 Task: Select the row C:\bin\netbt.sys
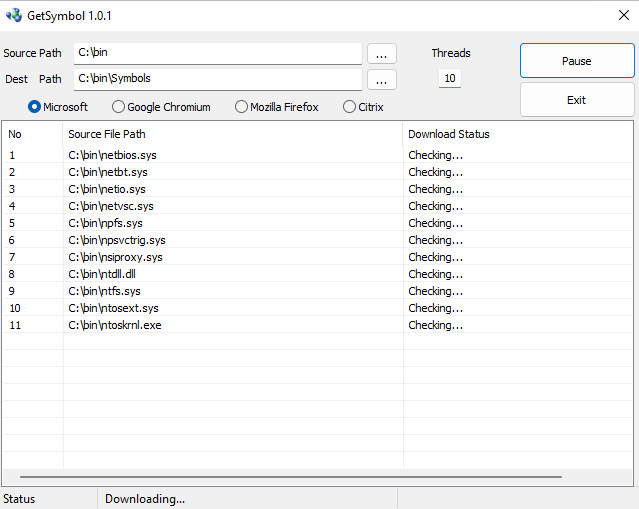pos(317,172)
